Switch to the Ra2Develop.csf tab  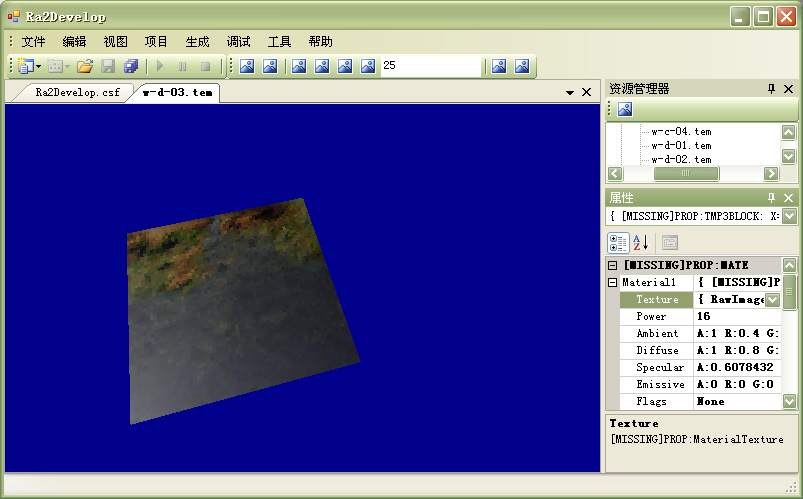click(77, 92)
